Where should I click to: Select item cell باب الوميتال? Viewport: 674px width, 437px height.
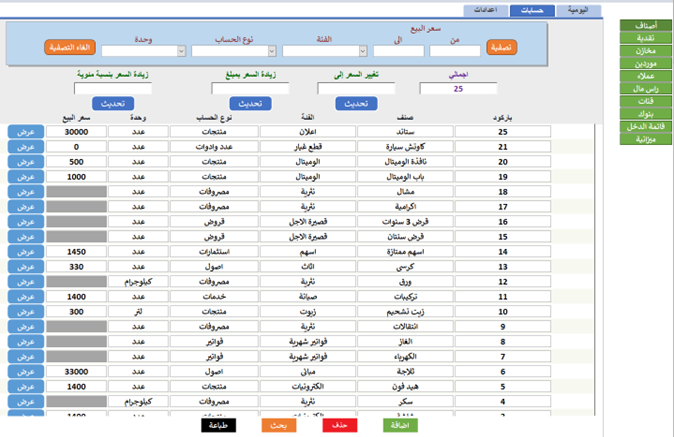pyautogui.click(x=405, y=177)
